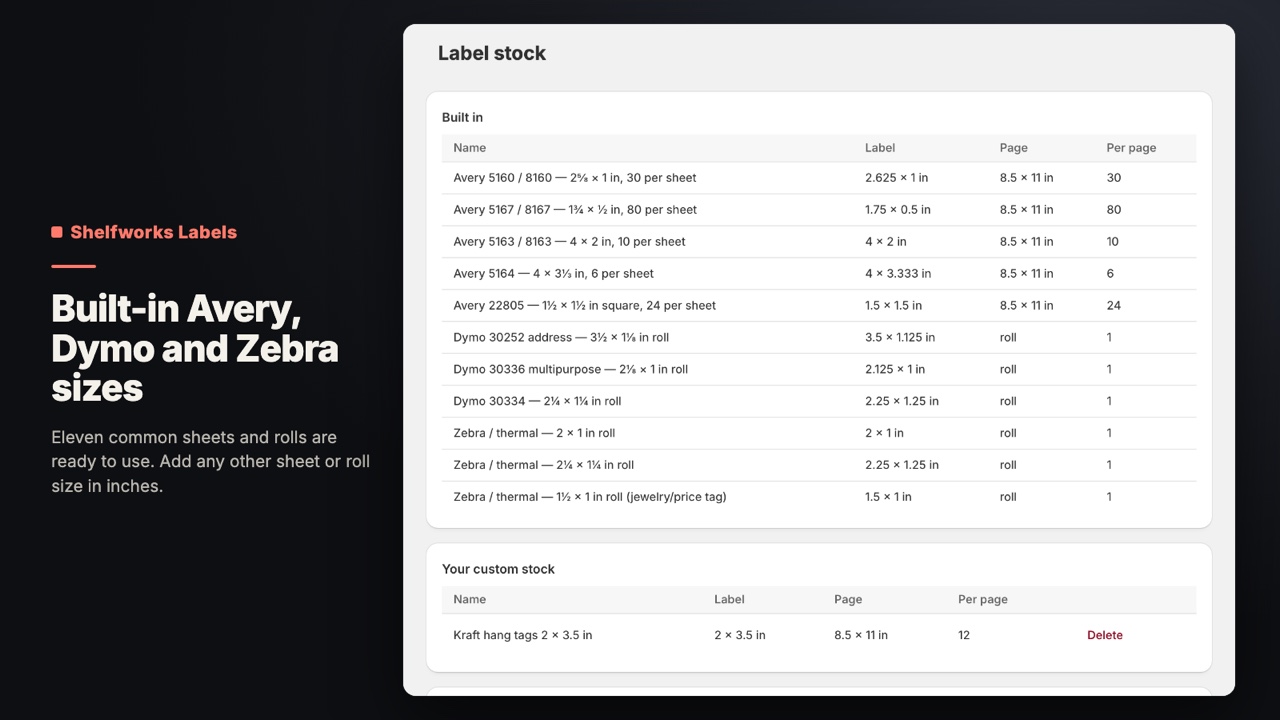The height and width of the screenshot is (720, 1280).
Task: Click the Page column header in Built in table
Action: tap(1013, 148)
